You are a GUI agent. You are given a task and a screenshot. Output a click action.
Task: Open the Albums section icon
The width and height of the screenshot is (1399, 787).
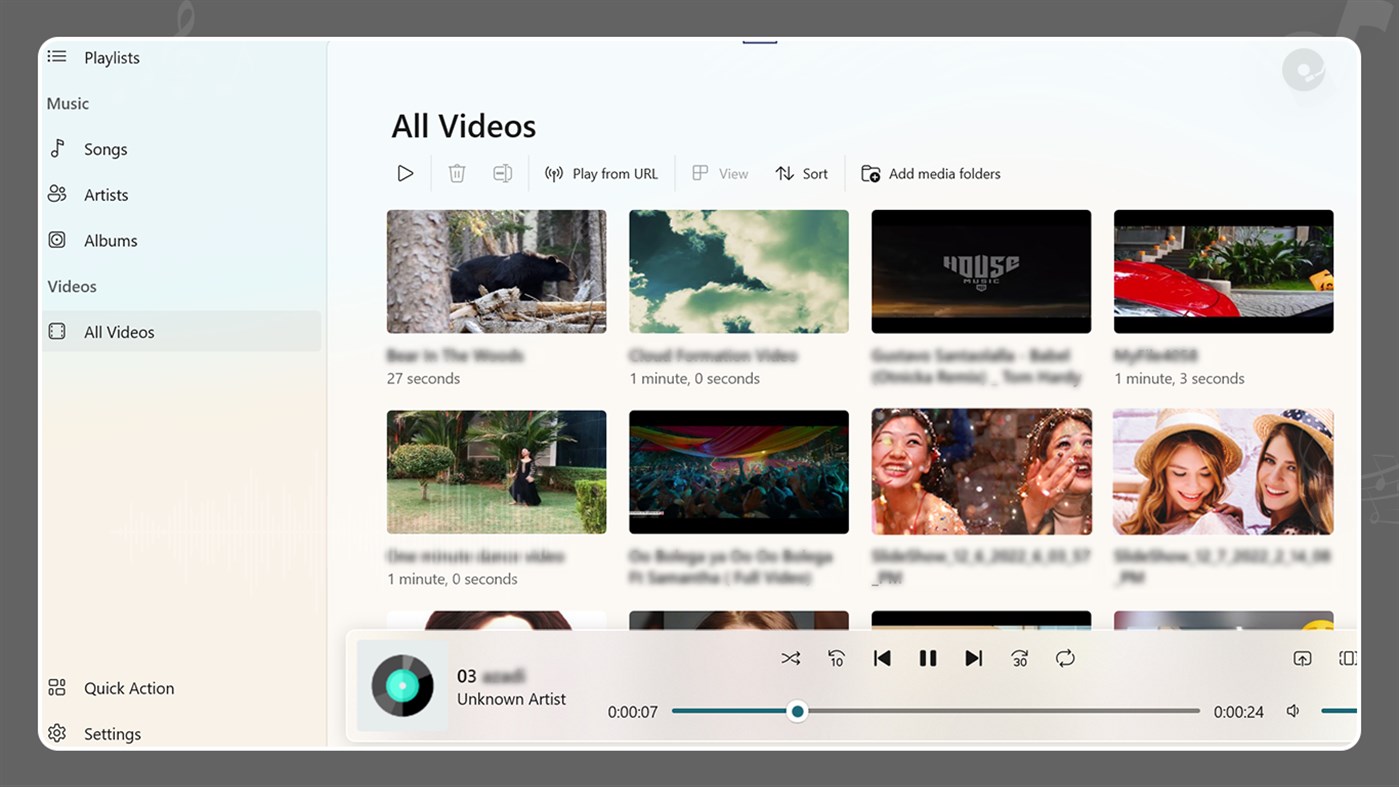tap(59, 240)
